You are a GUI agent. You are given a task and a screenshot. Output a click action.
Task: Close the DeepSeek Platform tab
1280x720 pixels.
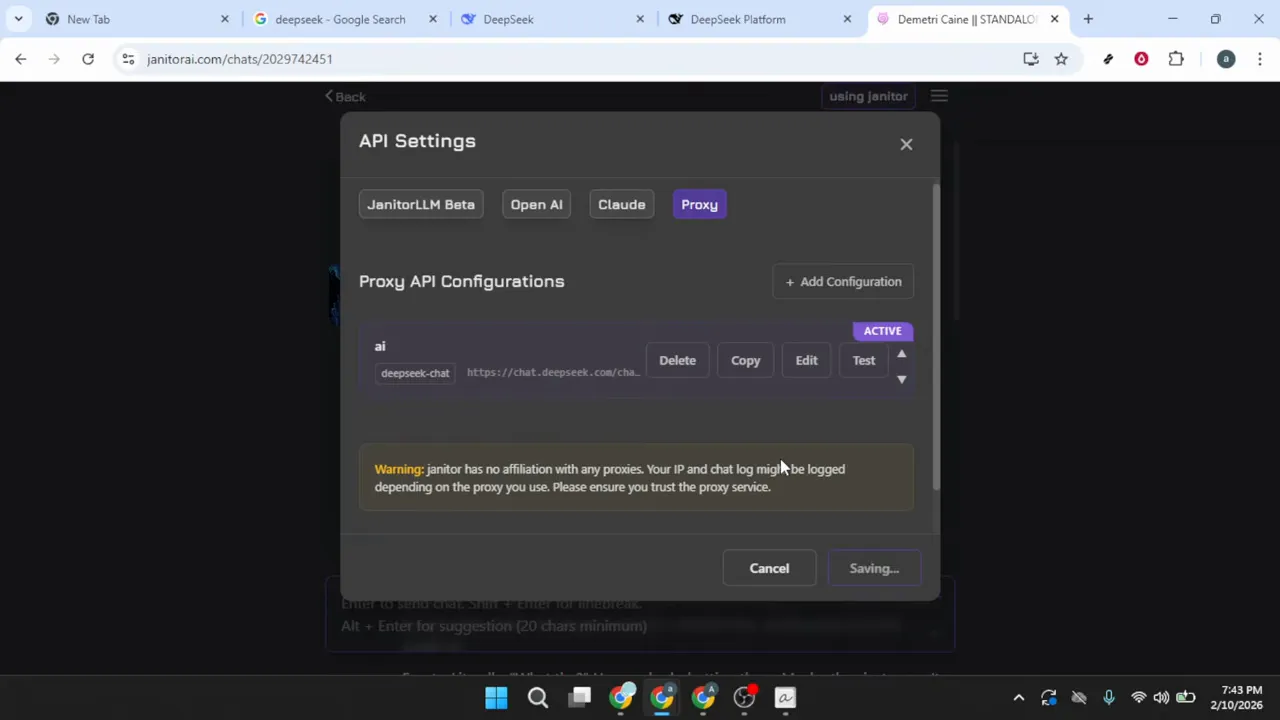(x=847, y=19)
